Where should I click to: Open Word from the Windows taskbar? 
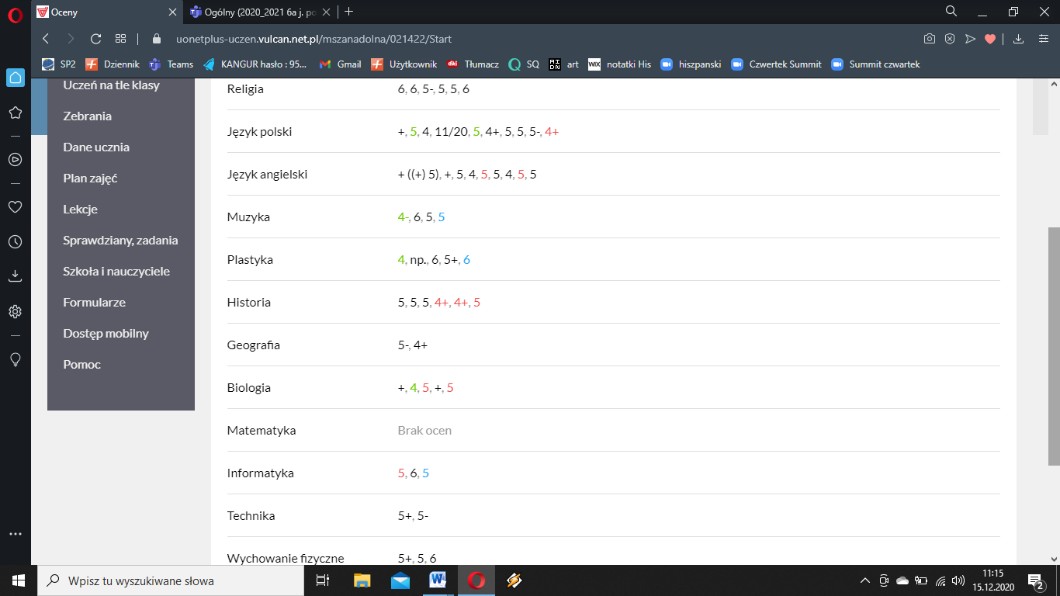[438, 581]
